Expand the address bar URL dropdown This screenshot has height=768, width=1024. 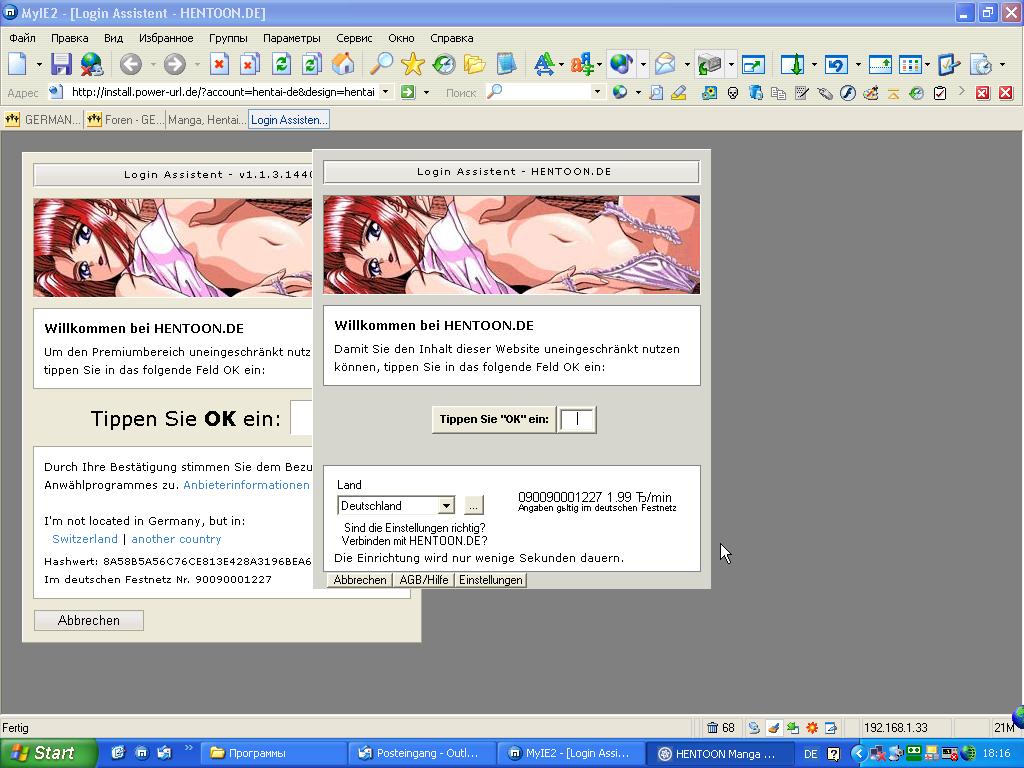pos(385,92)
